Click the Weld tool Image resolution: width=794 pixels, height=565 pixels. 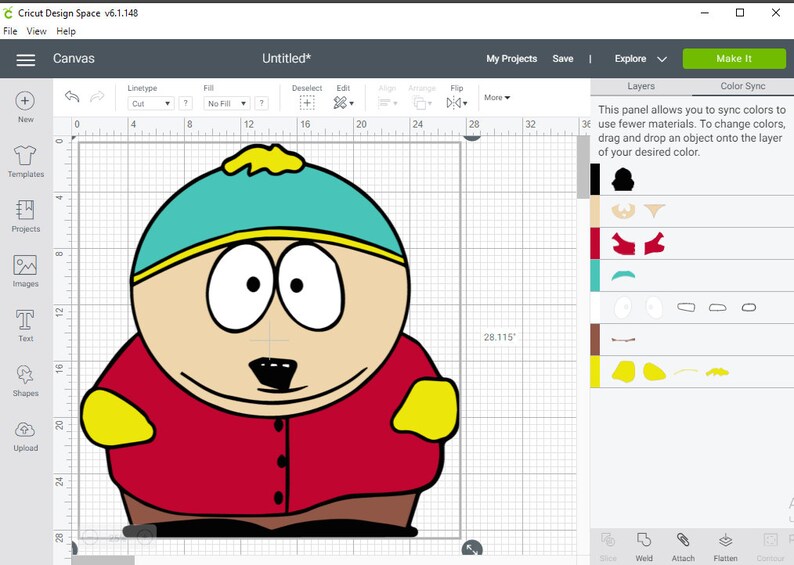(x=644, y=547)
